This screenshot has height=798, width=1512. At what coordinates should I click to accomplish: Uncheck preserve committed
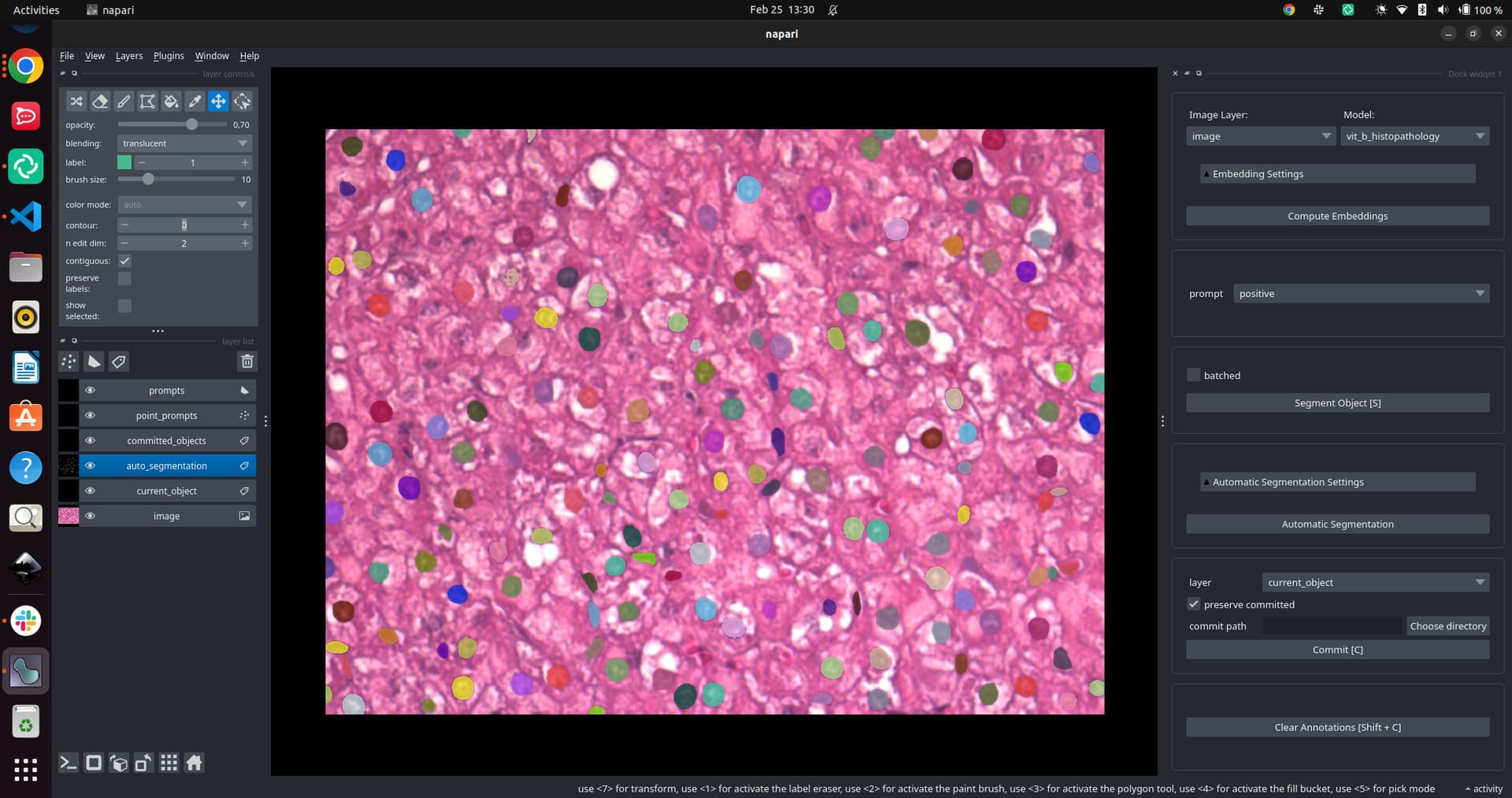1194,604
